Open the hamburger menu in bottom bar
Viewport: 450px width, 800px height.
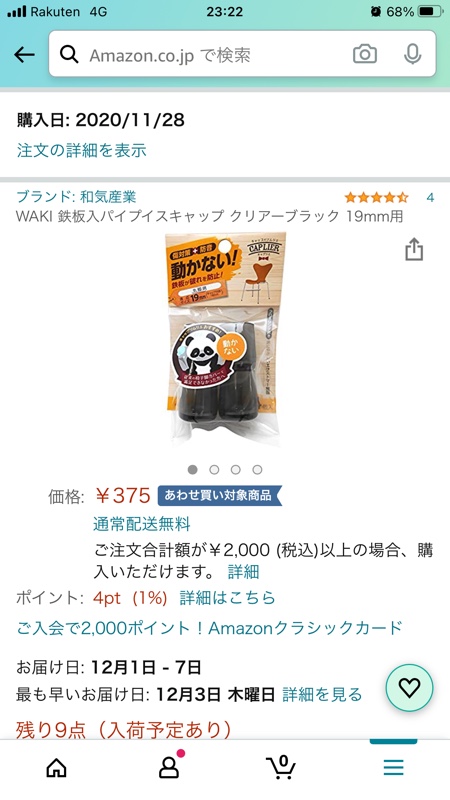coord(393,767)
